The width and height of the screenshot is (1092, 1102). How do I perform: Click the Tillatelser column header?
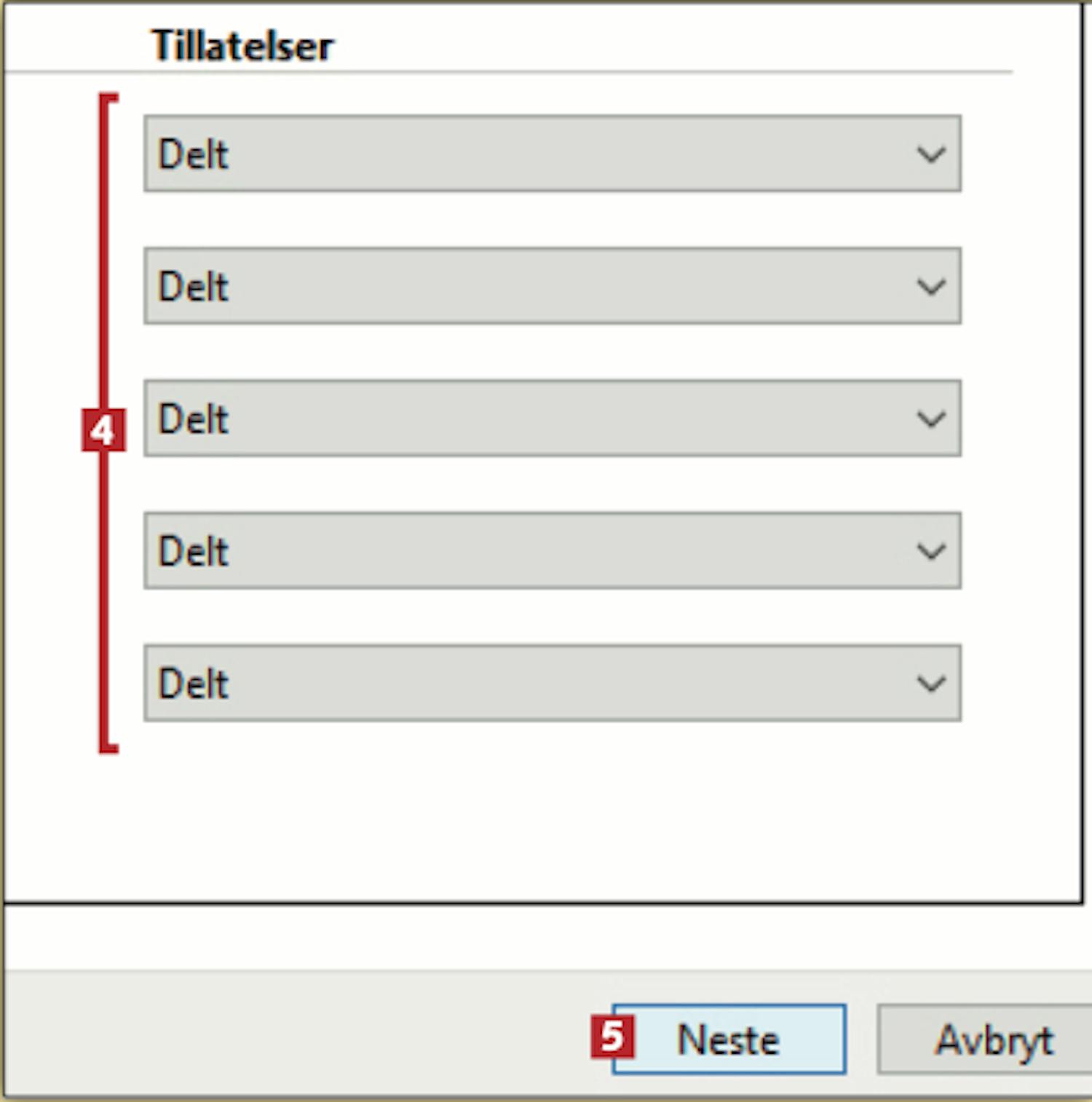242,47
